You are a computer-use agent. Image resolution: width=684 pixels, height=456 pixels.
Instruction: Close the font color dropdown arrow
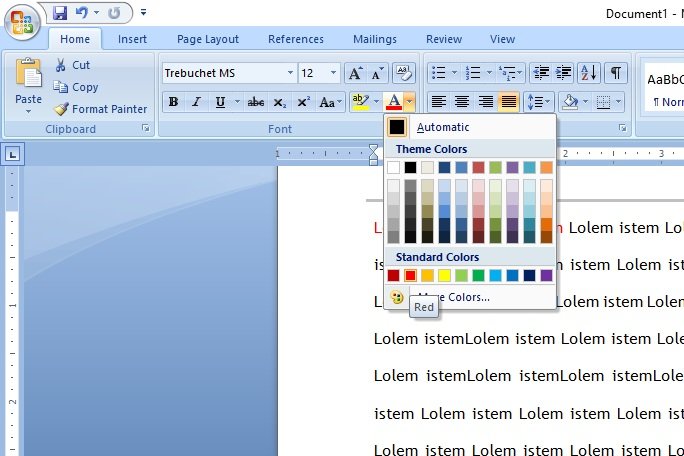pos(409,102)
